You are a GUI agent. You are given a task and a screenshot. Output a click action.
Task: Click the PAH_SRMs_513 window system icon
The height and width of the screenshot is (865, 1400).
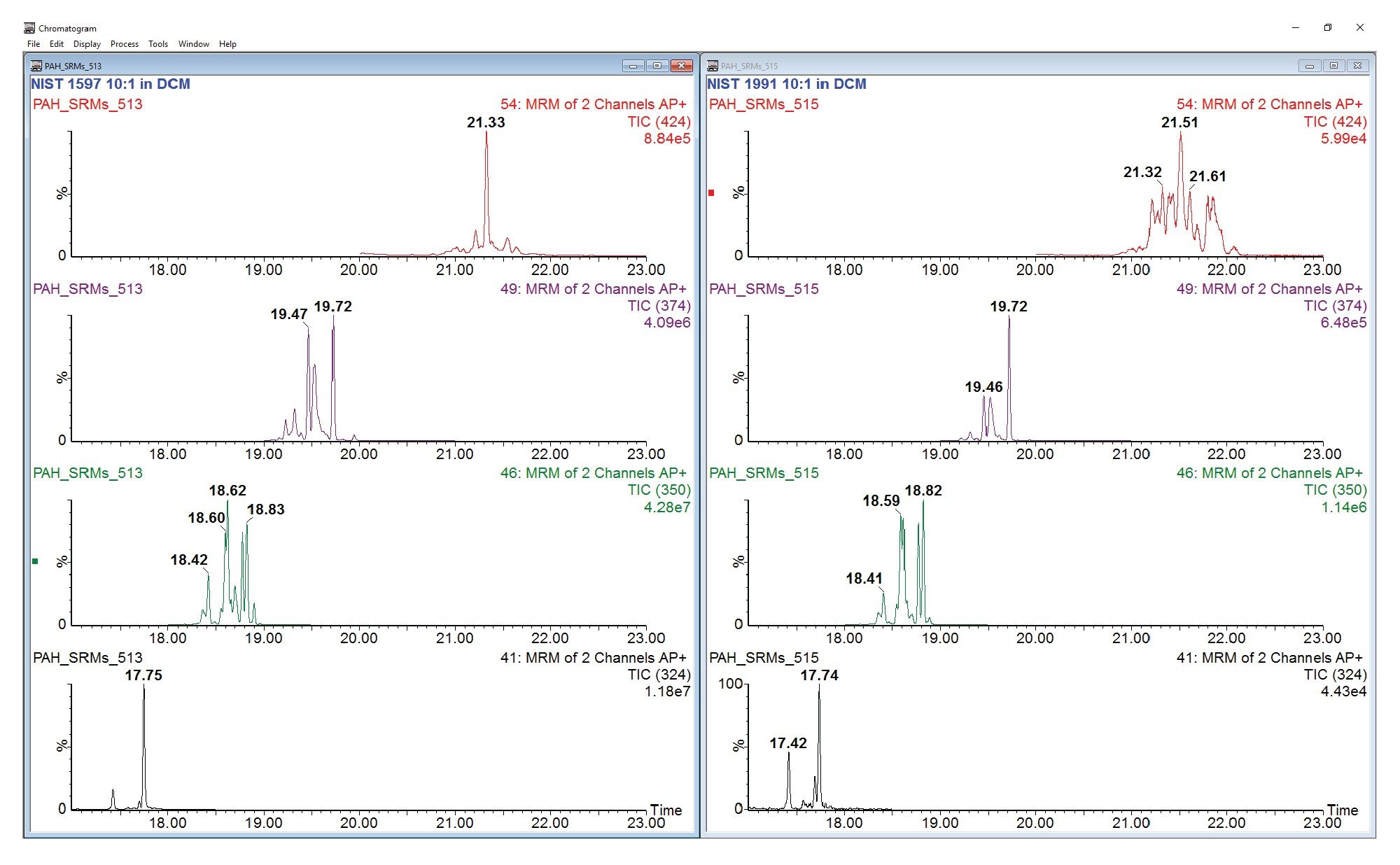point(36,65)
